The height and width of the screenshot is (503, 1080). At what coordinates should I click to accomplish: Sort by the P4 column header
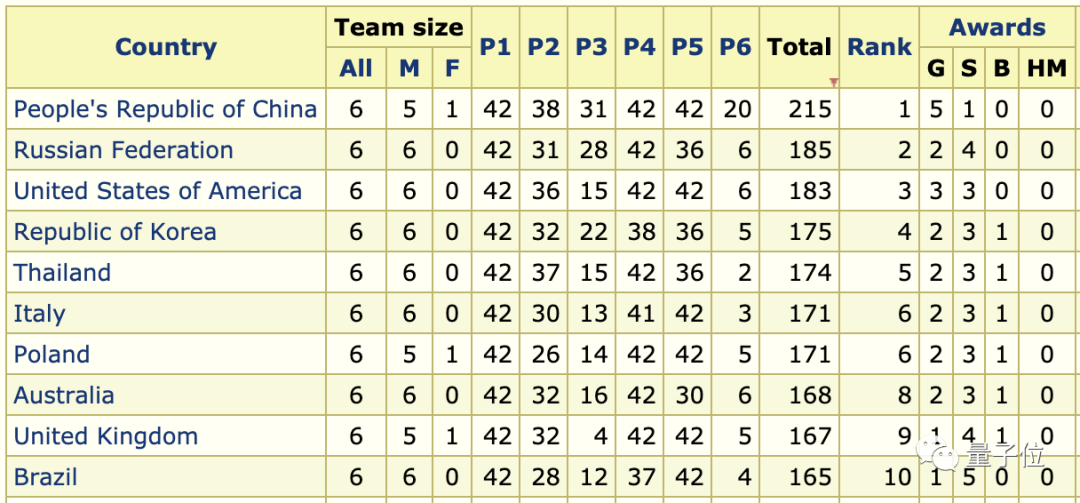640,47
